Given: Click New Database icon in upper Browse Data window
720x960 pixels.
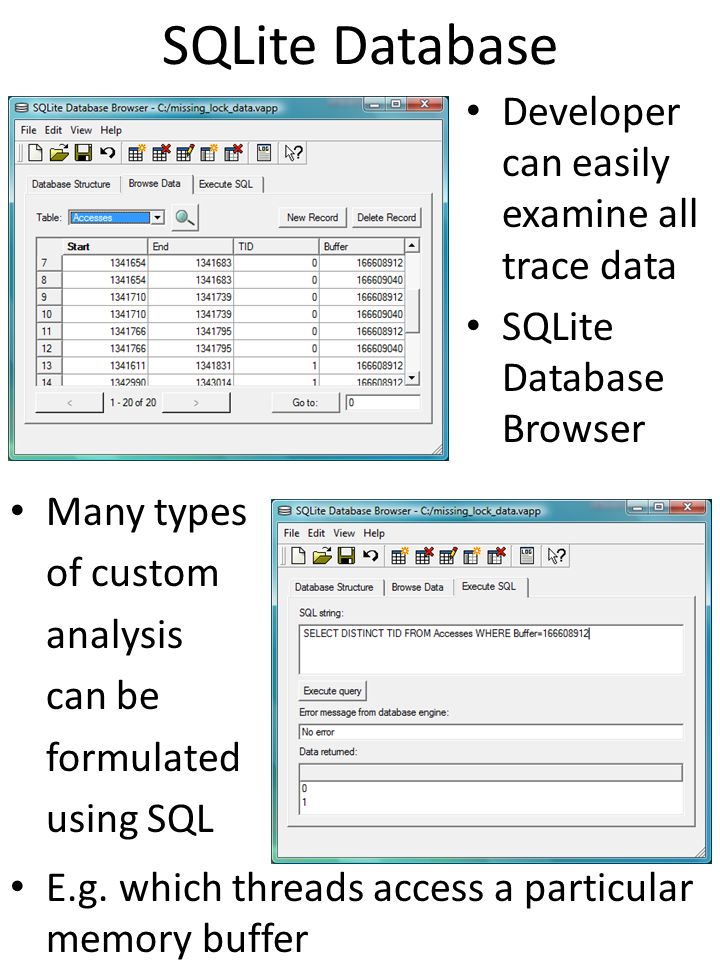Looking at the screenshot, I should pyautogui.click(x=36, y=153).
